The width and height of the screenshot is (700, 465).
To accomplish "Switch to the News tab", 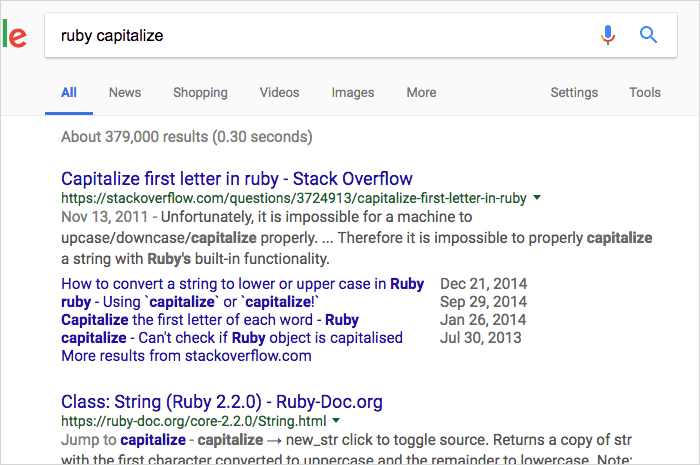I will click(125, 92).
